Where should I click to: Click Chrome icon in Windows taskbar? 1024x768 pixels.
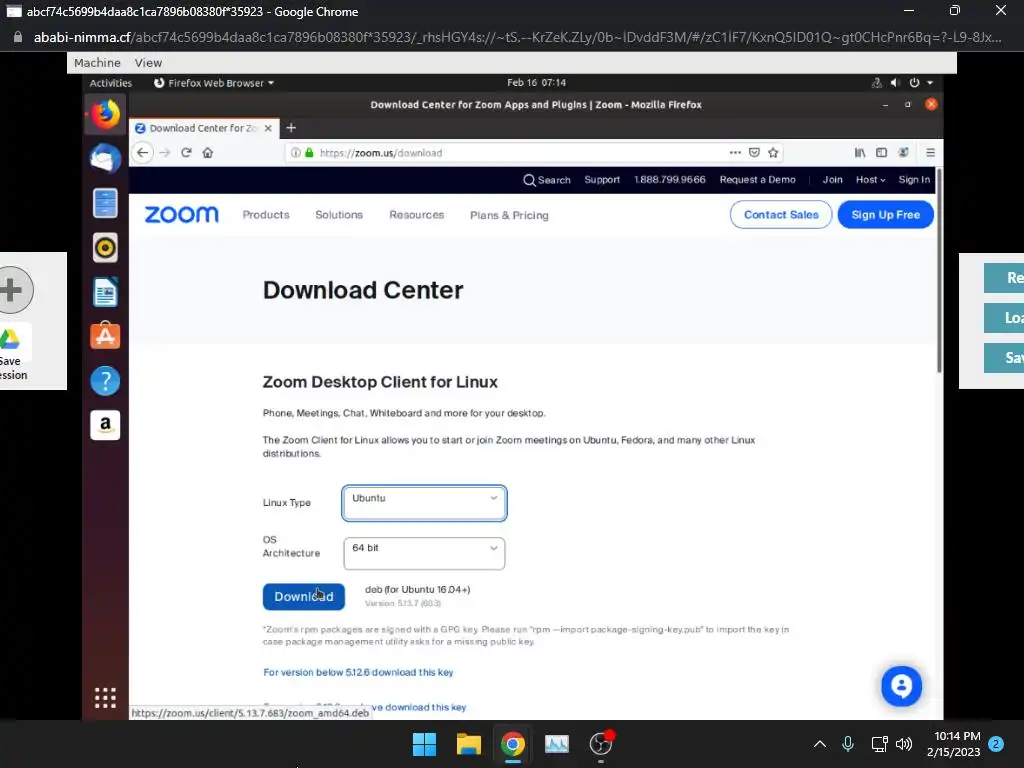(513, 744)
